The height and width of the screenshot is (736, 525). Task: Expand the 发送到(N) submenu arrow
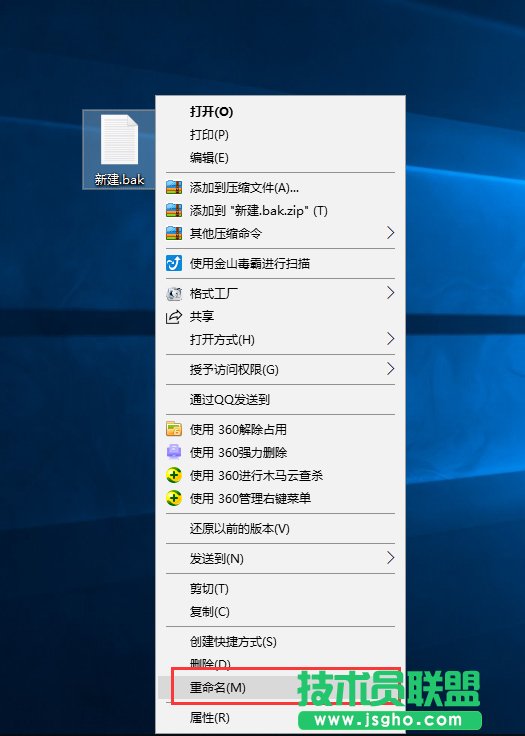390,558
